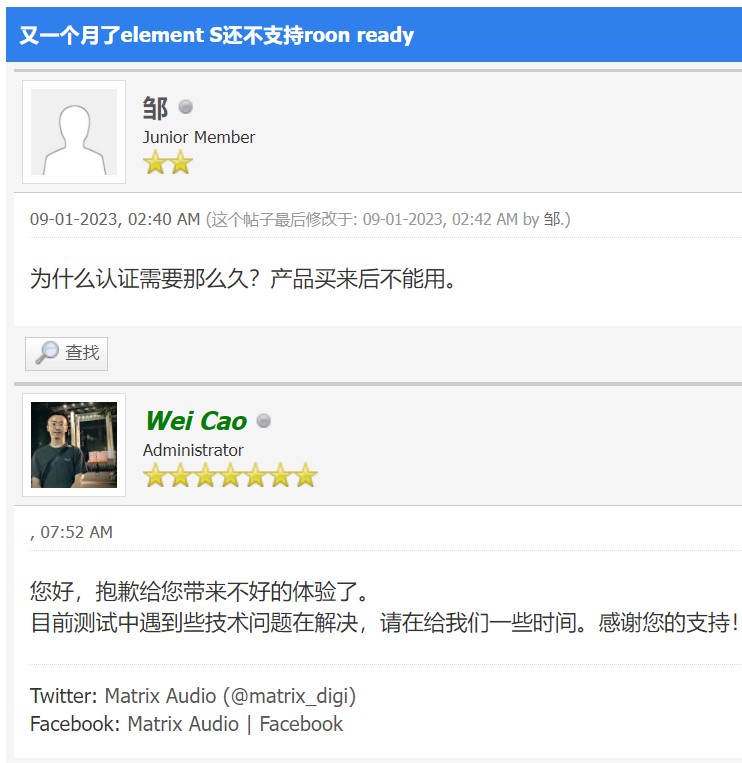Click the Junior Member rank label
Screen dimensions: 742x763
(x=198, y=137)
